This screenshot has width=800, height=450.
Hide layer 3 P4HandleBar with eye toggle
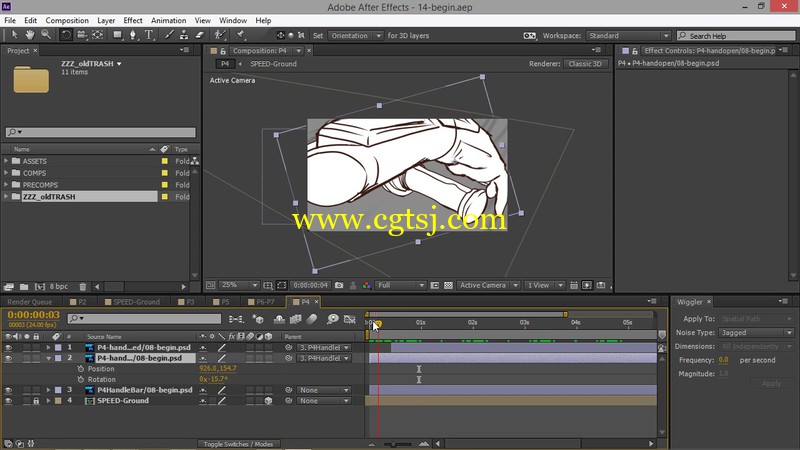[8, 390]
